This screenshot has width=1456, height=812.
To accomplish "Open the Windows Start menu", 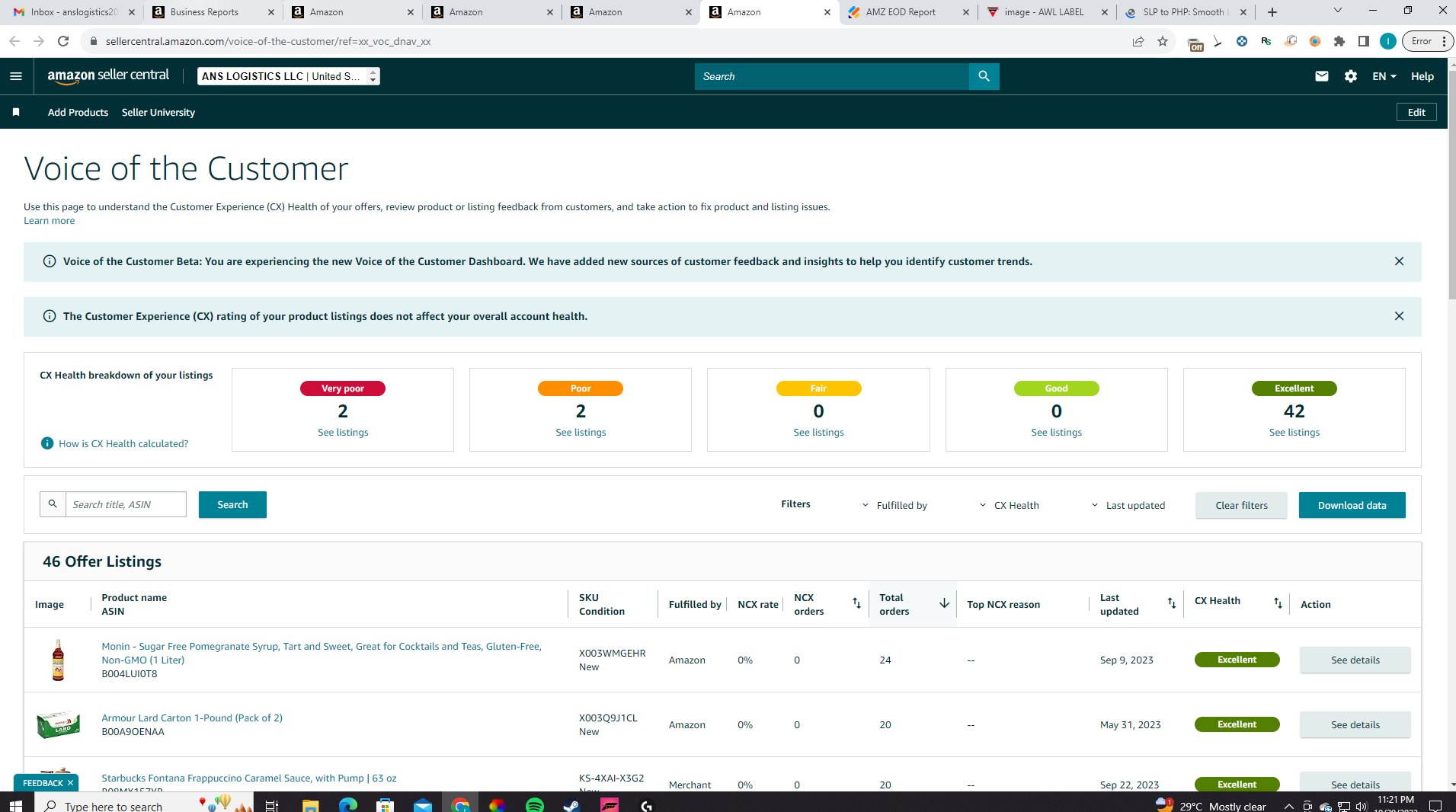I will pyautogui.click(x=15, y=804).
